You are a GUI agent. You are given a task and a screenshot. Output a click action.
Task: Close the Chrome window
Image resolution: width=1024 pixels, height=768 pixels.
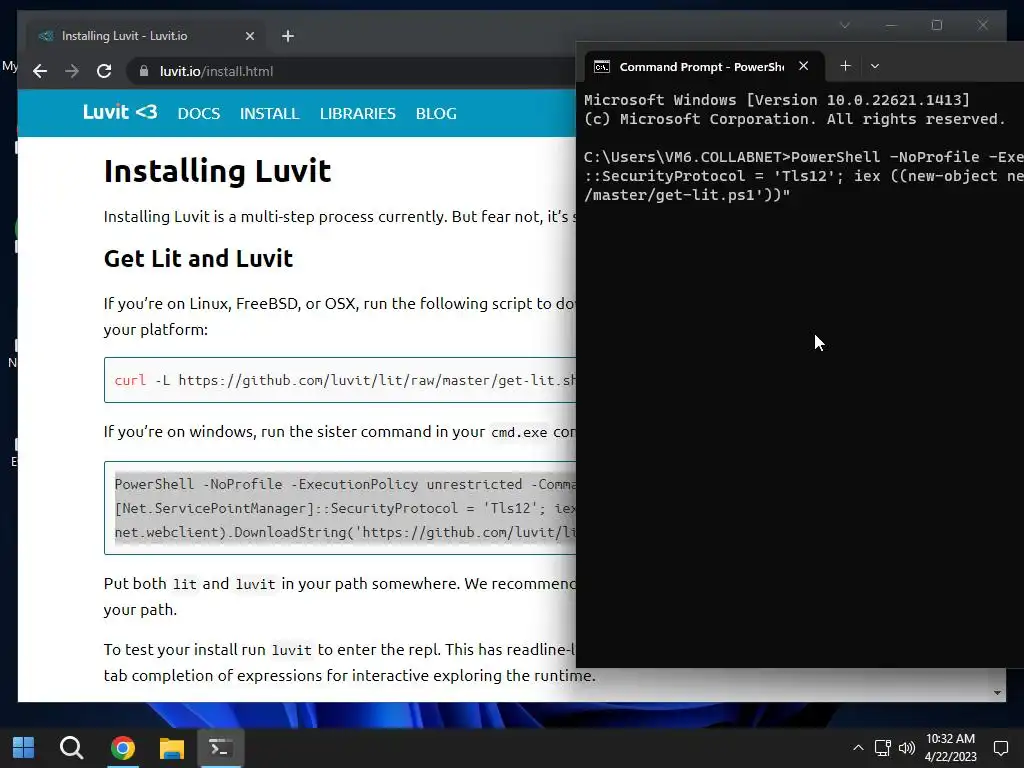coord(982,25)
